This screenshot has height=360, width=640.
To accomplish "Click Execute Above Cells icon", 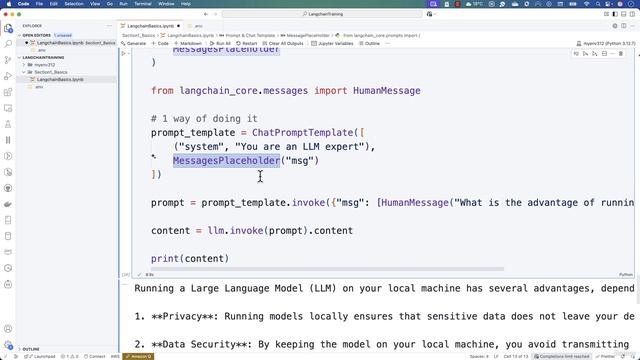I will tap(585, 53).
